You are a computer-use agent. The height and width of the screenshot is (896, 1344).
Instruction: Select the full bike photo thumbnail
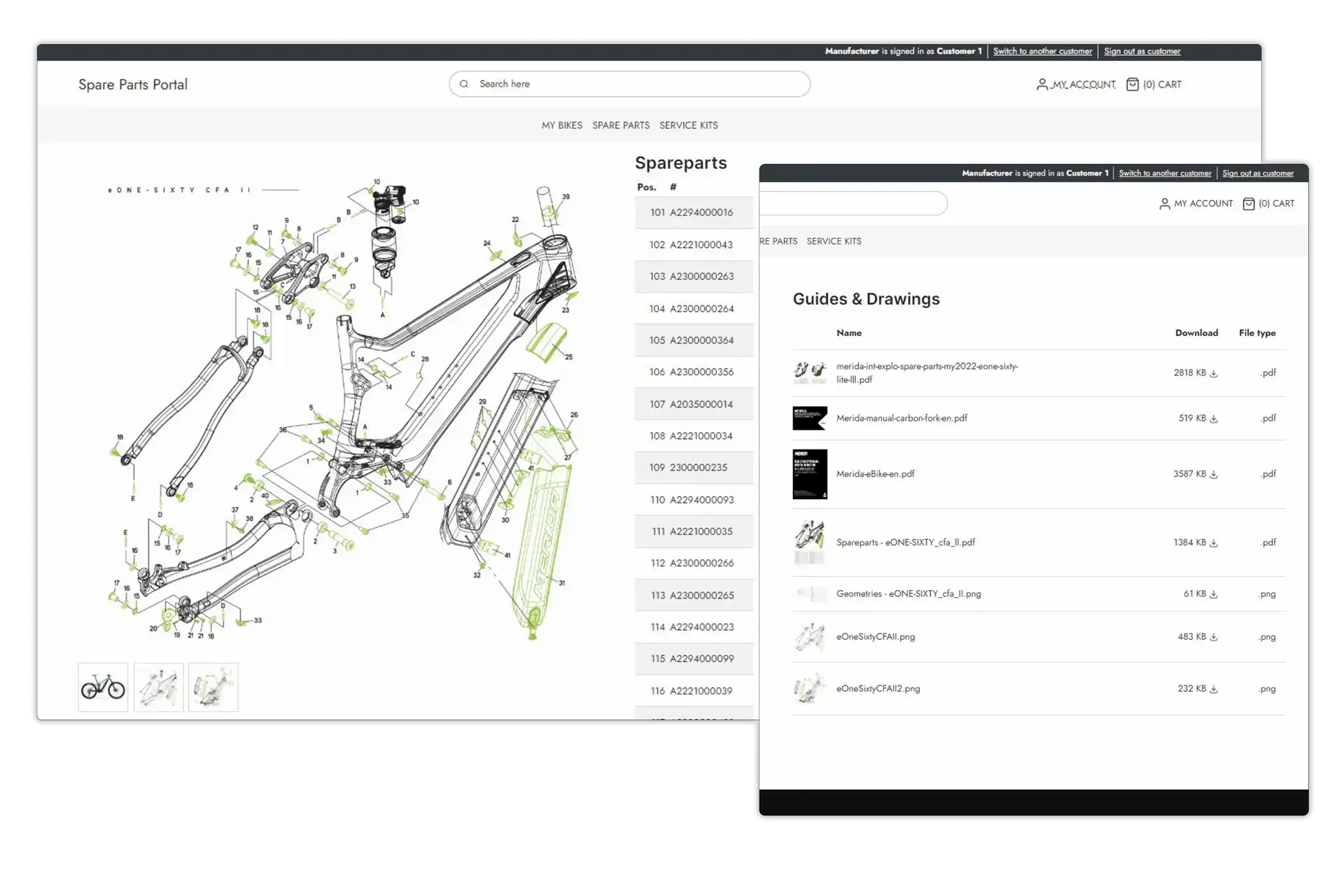click(103, 687)
